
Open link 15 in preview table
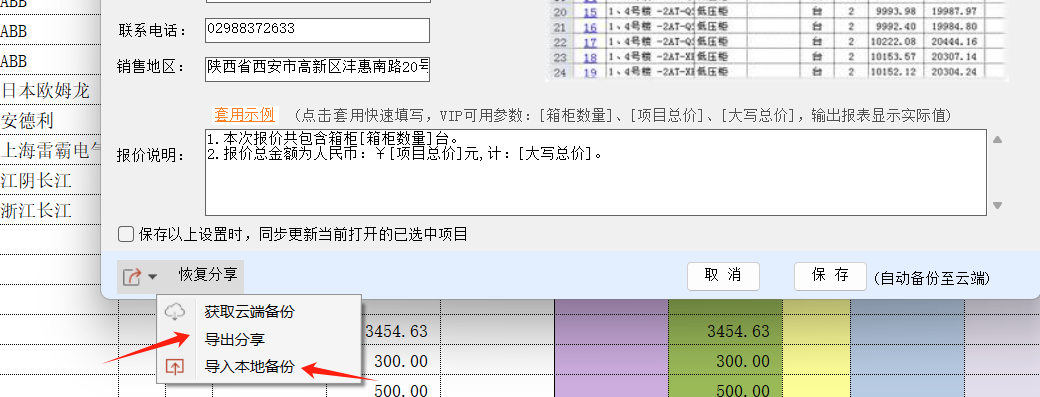tap(590, 13)
